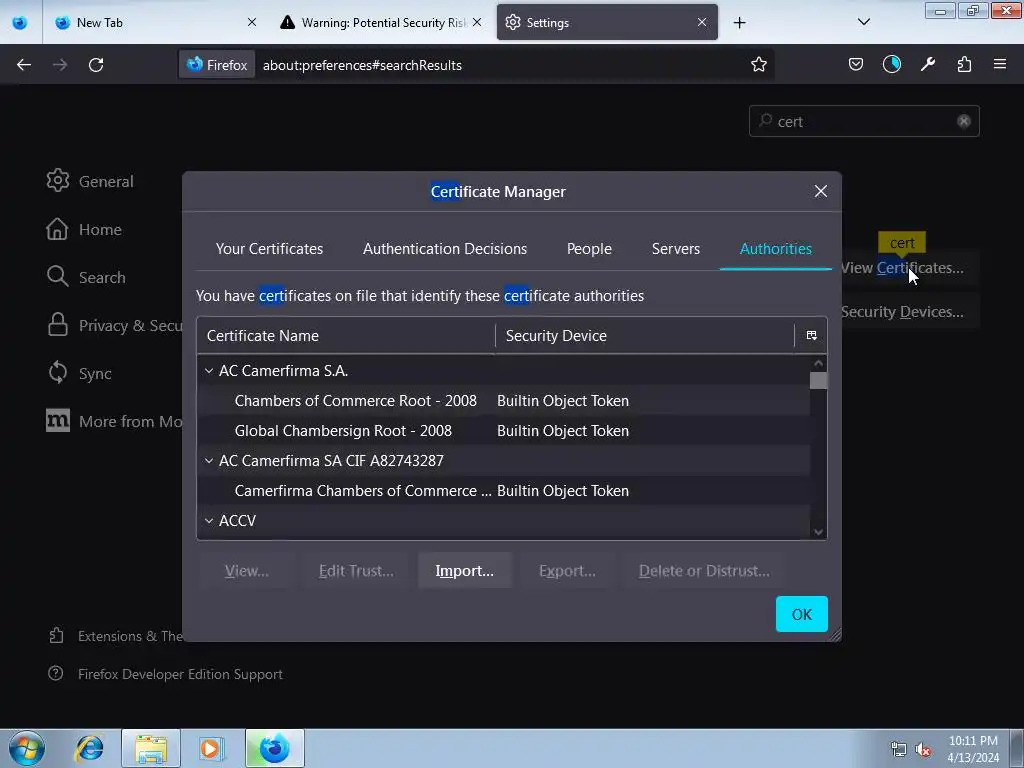Click the certificate list scroll up arrow
1024x768 pixels.
818,363
